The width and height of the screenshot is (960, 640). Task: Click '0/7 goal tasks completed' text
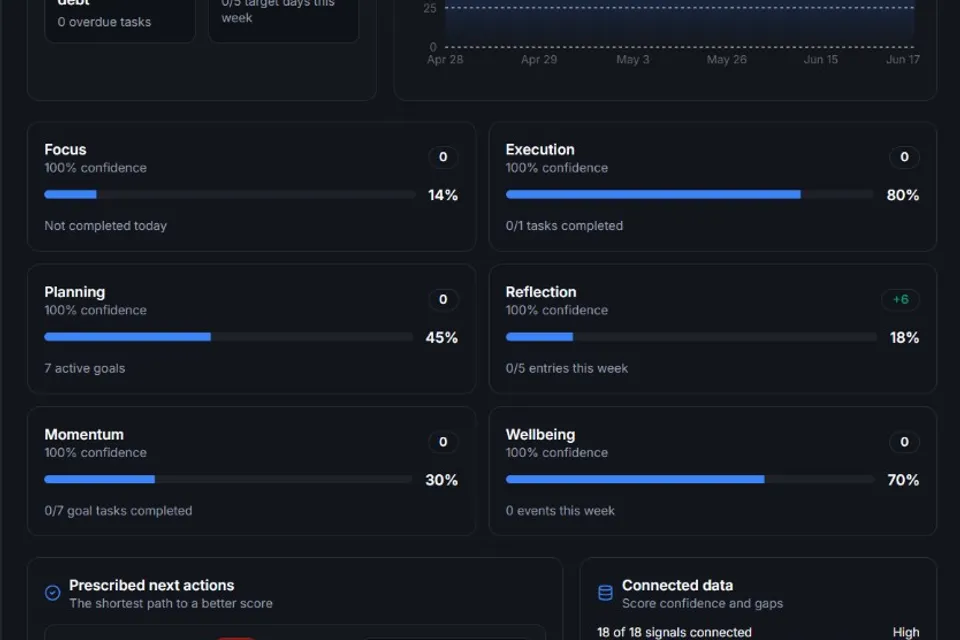(x=118, y=511)
